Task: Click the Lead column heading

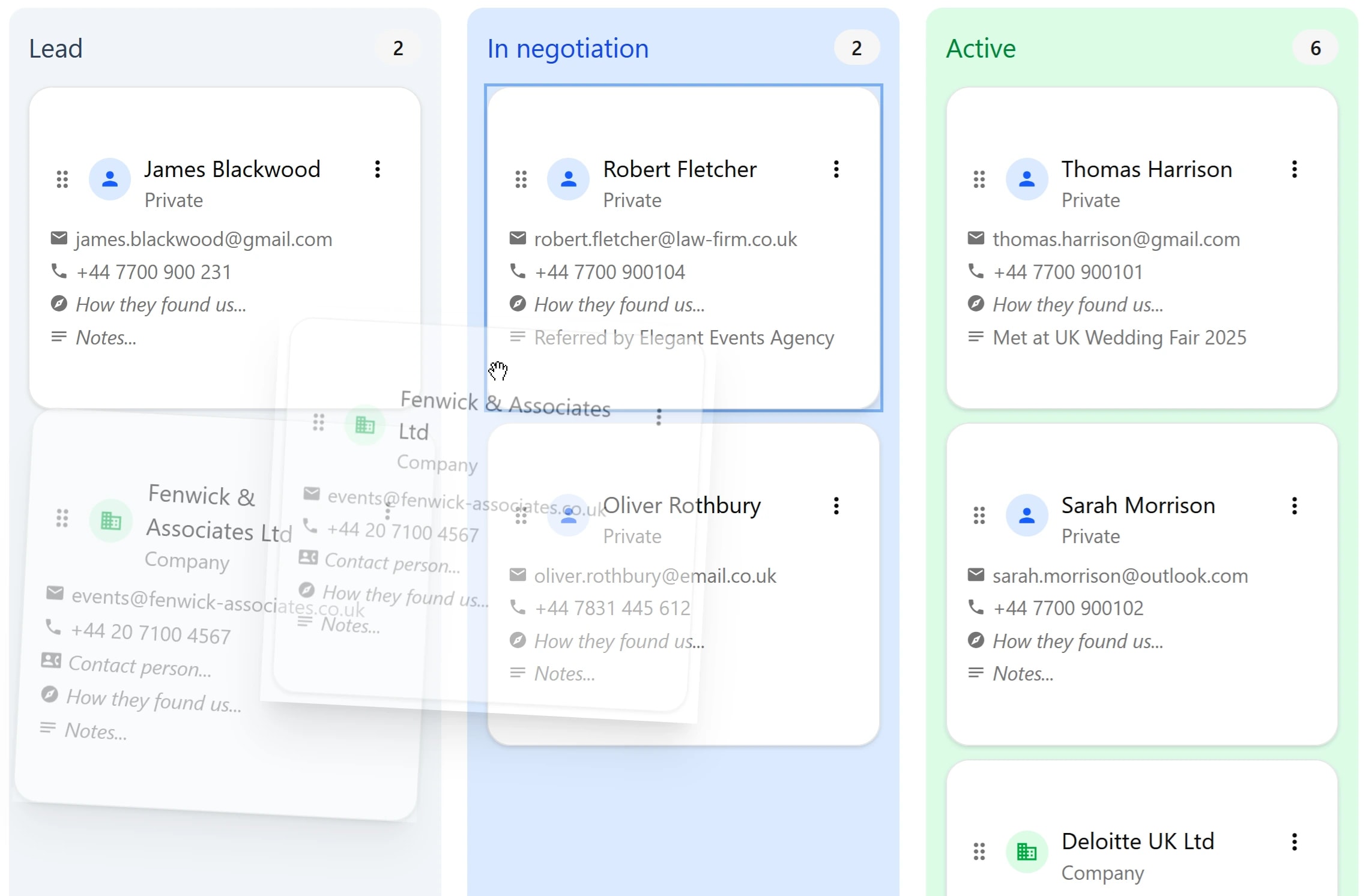Action: click(x=56, y=48)
